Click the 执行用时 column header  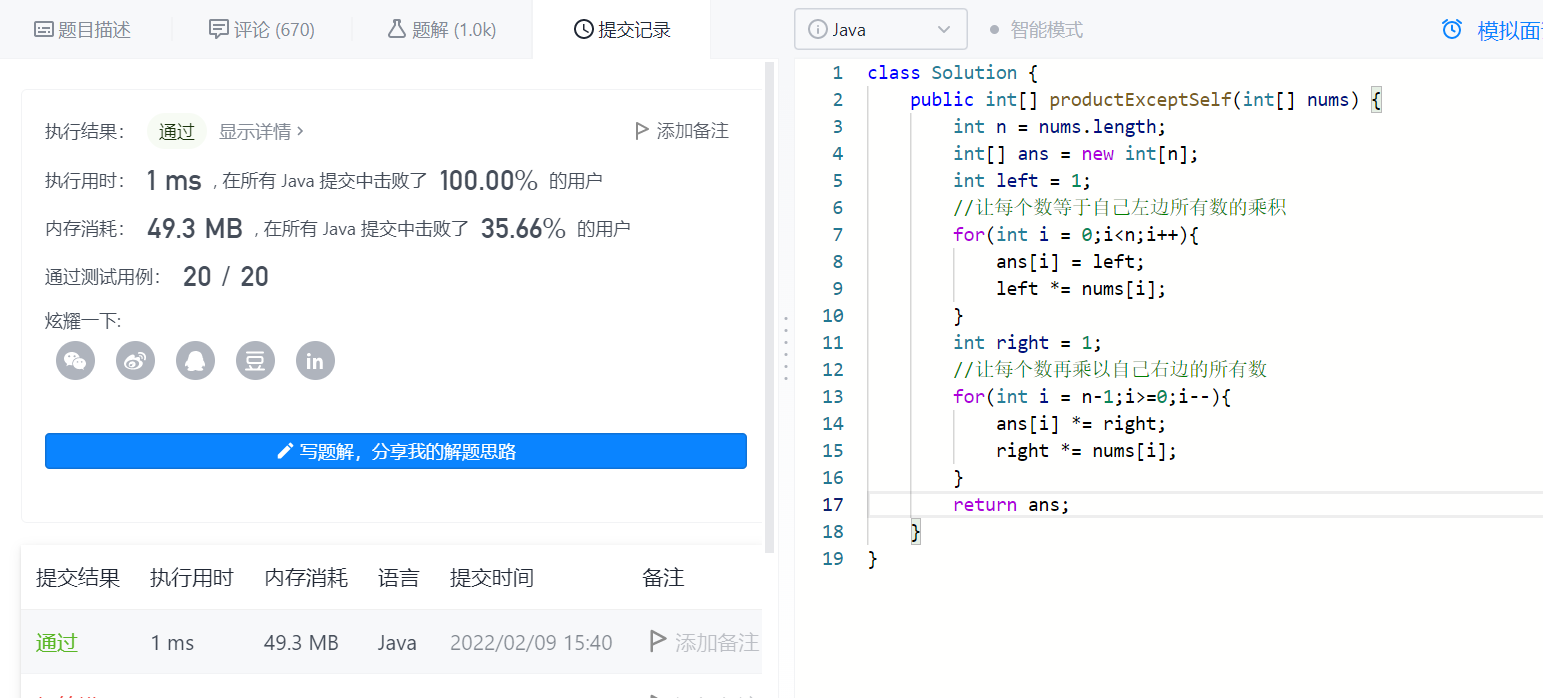click(192, 577)
